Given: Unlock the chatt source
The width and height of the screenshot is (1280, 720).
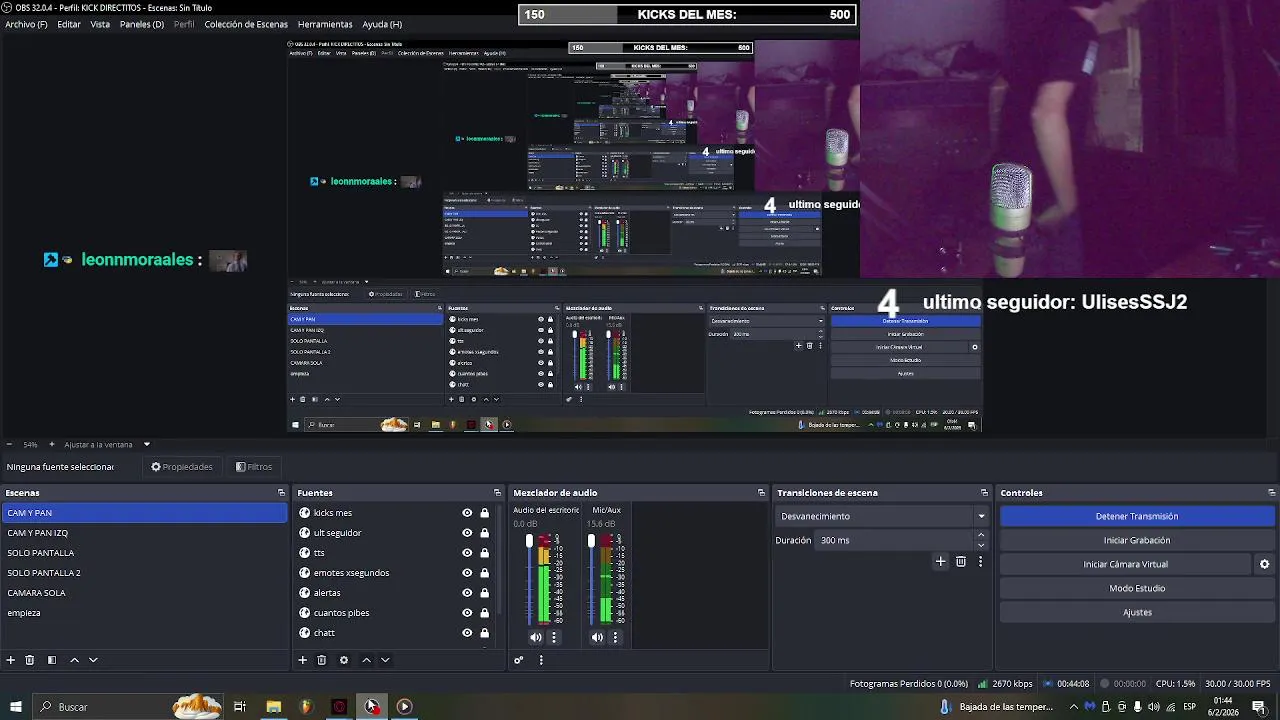Looking at the screenshot, I should [x=484, y=633].
